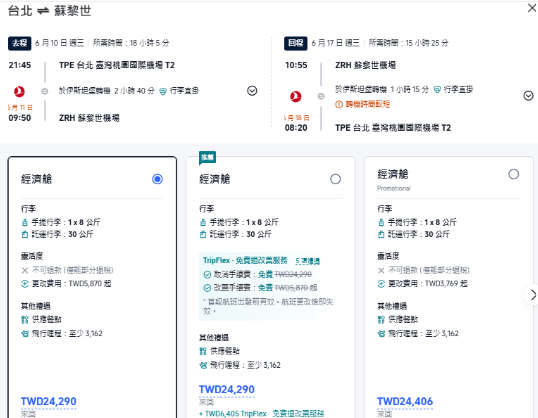This screenshot has height=418, width=538.
Task: Click the mileage icon in first fare card
Action: click(x=25, y=334)
